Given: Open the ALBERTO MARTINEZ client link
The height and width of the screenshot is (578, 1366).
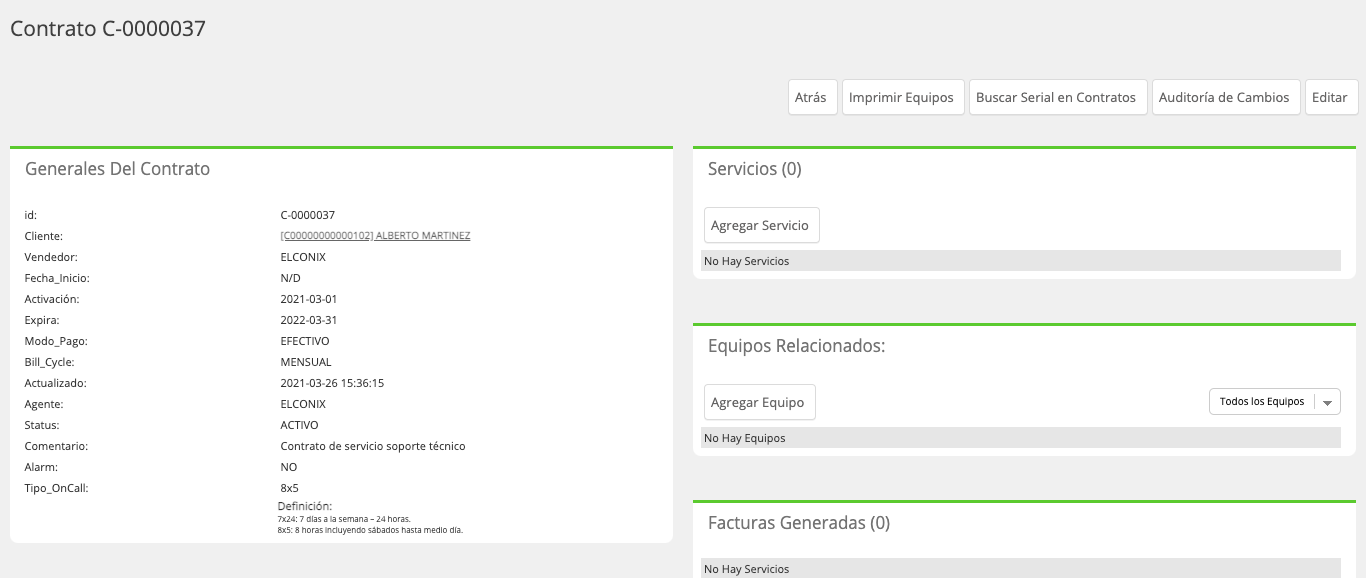Looking at the screenshot, I should pyautogui.click(x=375, y=236).
